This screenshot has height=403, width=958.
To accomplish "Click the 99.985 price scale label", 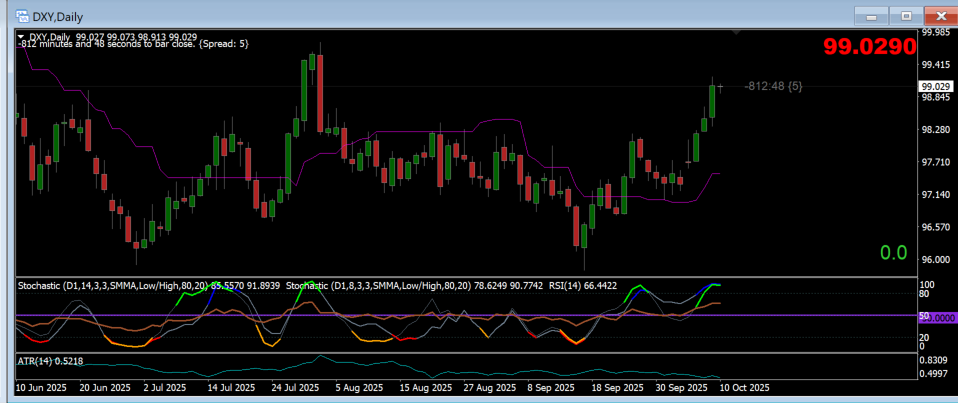I will pos(934,33).
